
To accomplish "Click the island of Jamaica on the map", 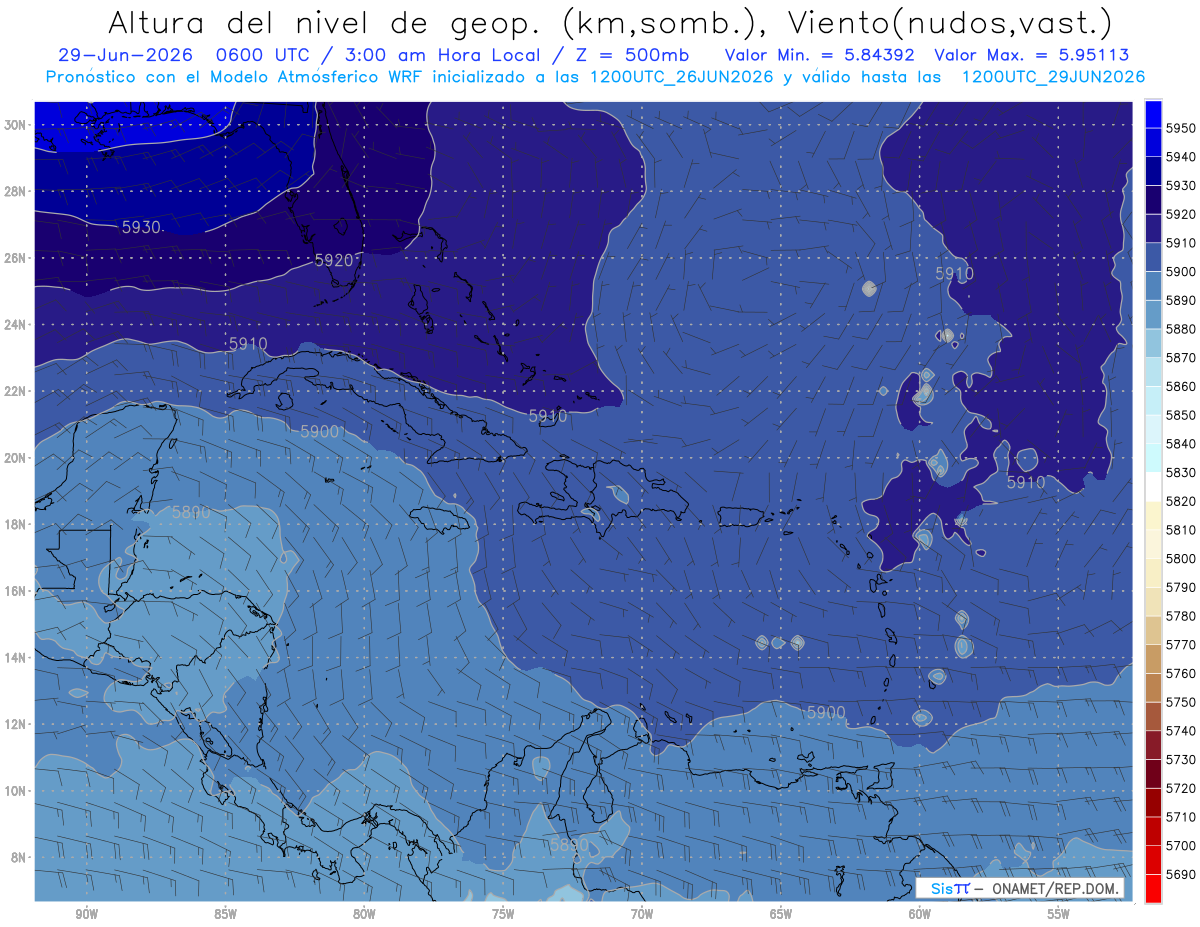I will (x=440, y=518).
